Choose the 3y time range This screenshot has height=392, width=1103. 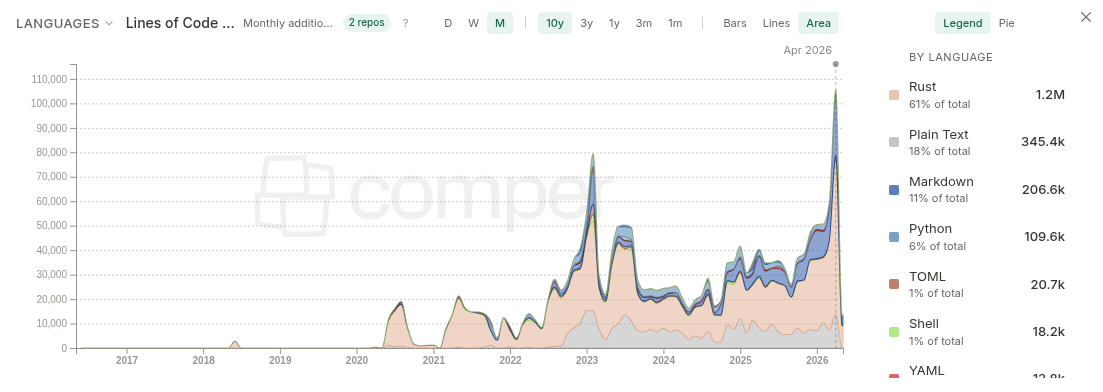[x=587, y=23]
